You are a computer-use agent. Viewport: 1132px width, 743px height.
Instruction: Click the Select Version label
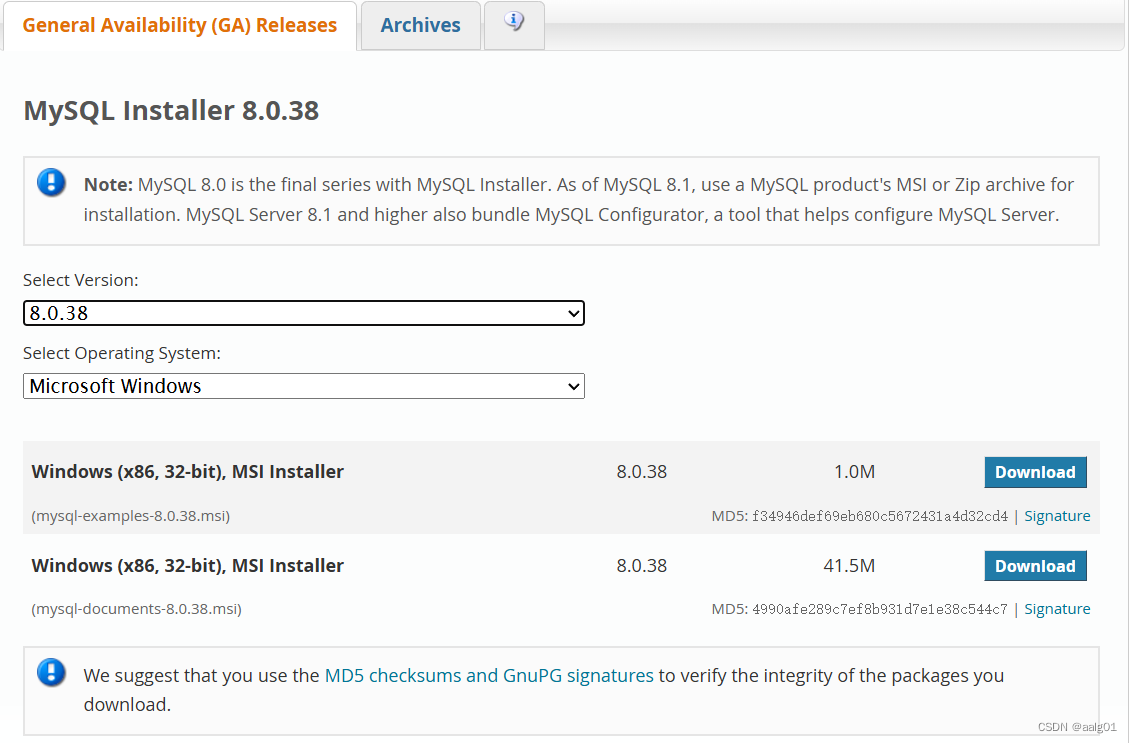click(x=81, y=280)
